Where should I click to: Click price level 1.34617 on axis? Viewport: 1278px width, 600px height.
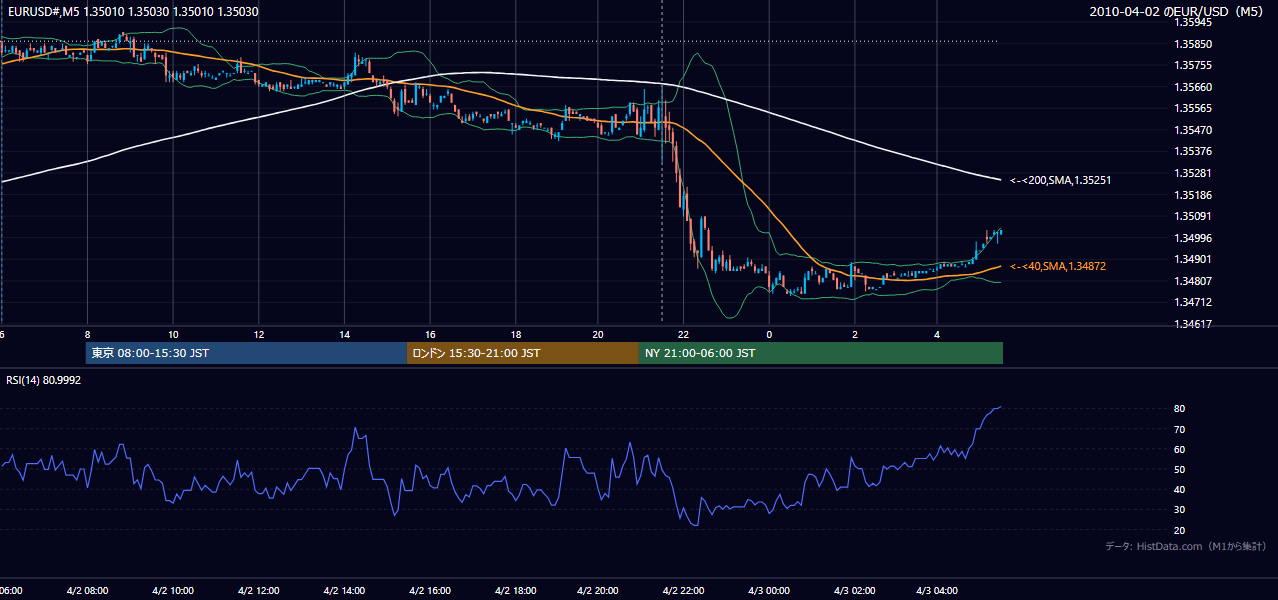1194,324
